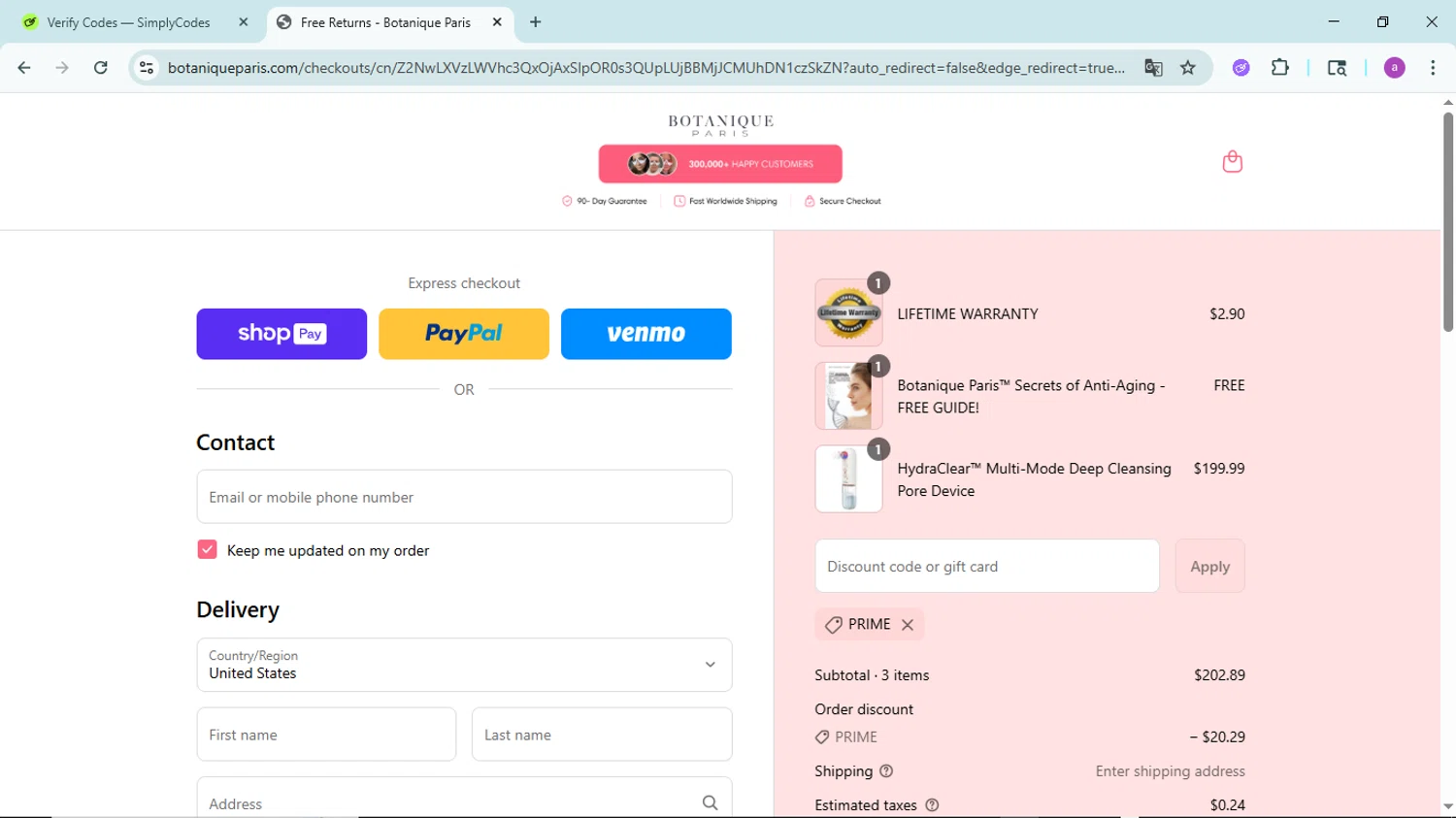
Task: Open a new browser tab
Action: click(x=536, y=22)
